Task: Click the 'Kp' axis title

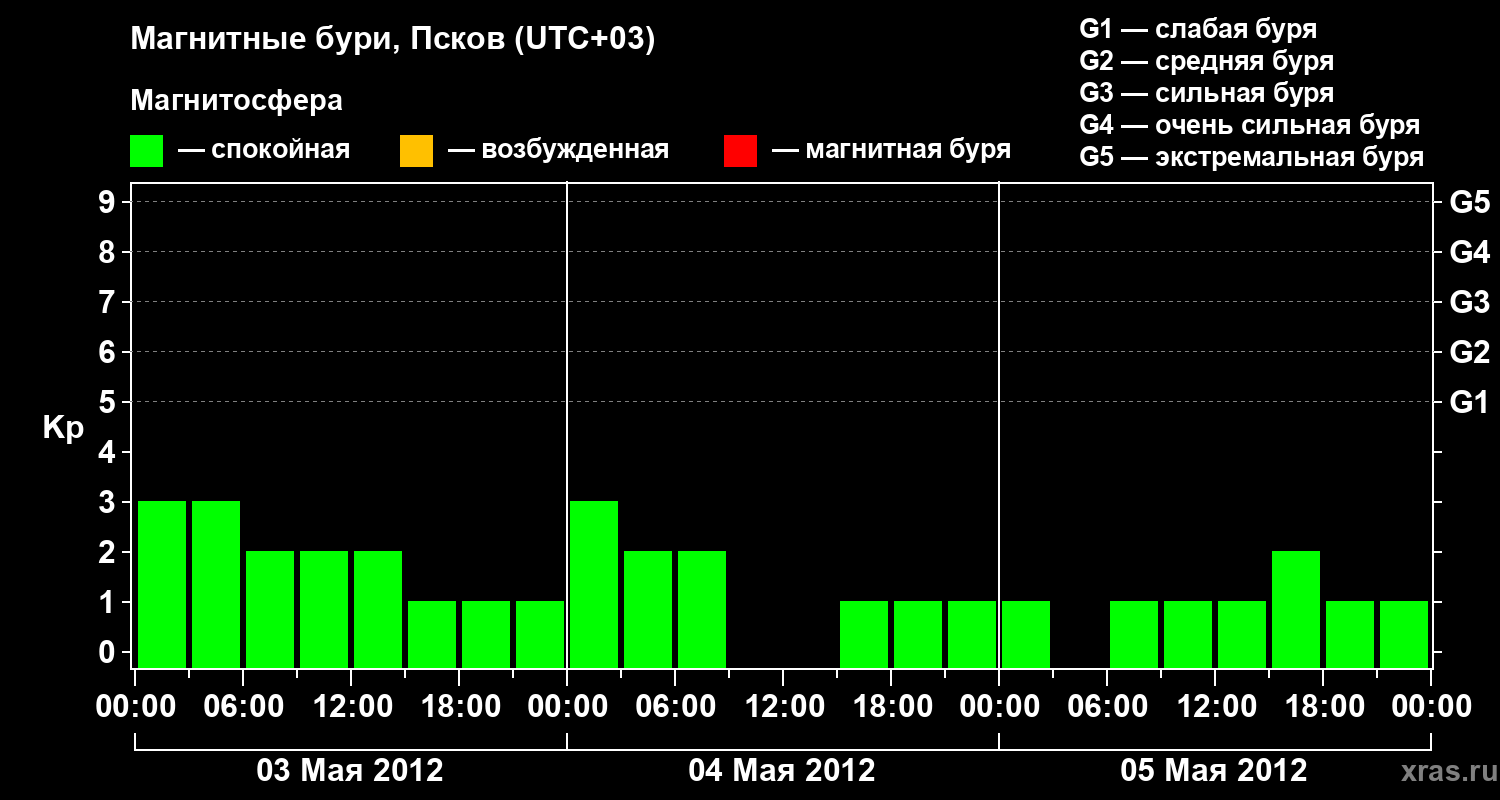Action: coord(64,428)
